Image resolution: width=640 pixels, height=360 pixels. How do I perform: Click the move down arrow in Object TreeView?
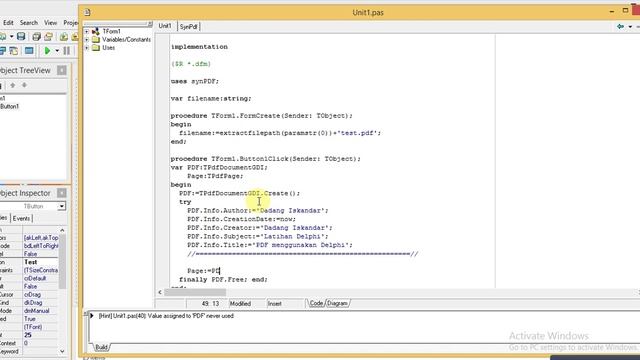pos(24,85)
